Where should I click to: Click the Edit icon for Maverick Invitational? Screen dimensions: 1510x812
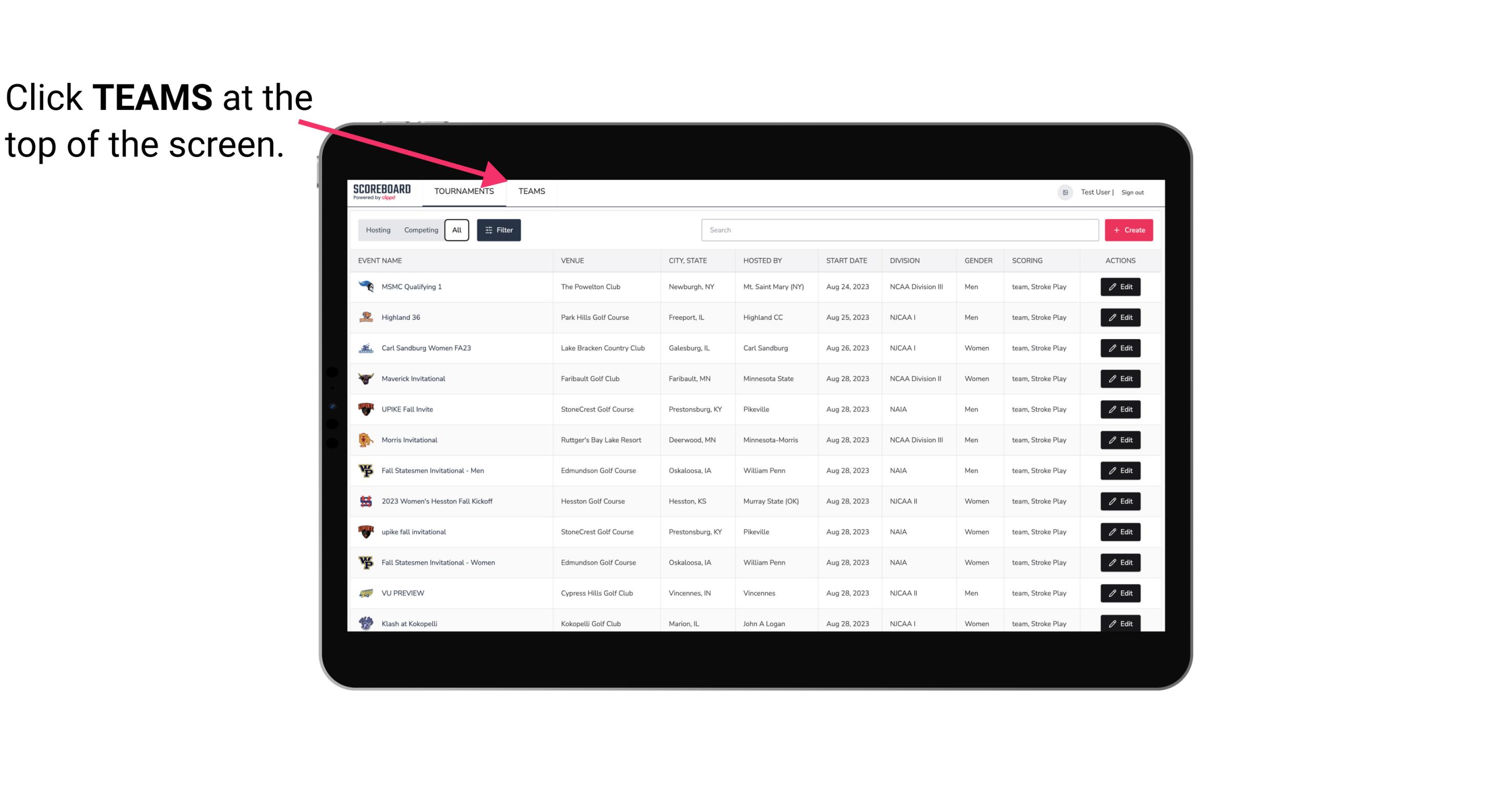pos(1121,378)
